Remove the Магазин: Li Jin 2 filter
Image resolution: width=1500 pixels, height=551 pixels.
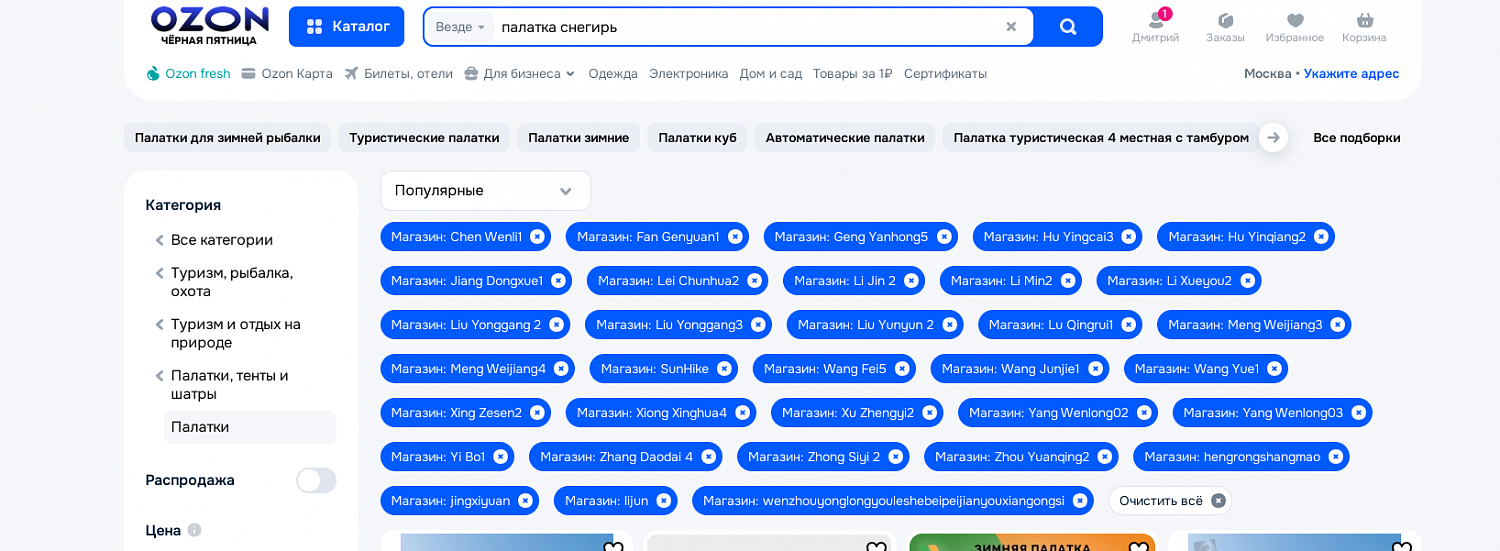tap(911, 281)
